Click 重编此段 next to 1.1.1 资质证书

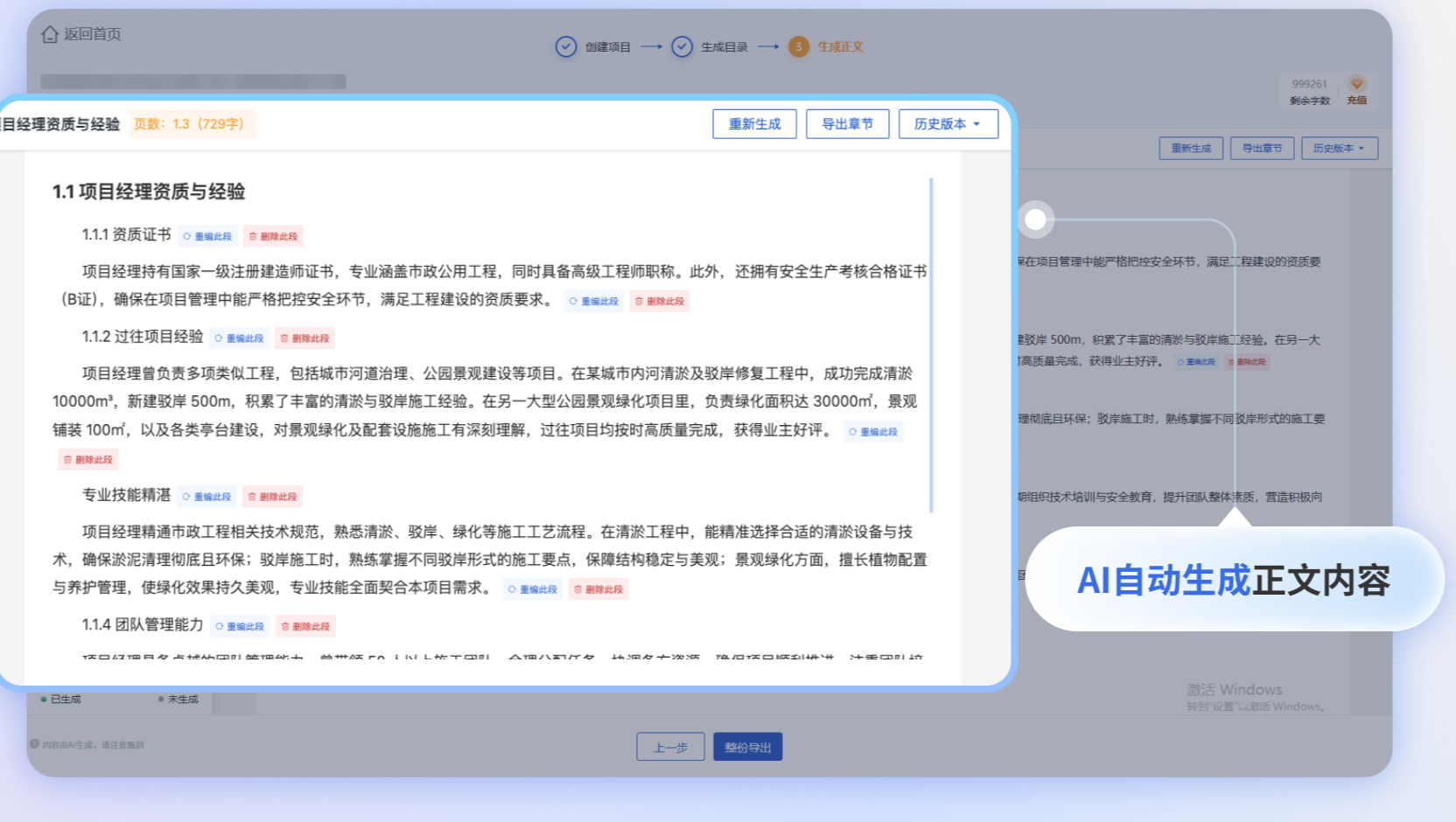208,236
